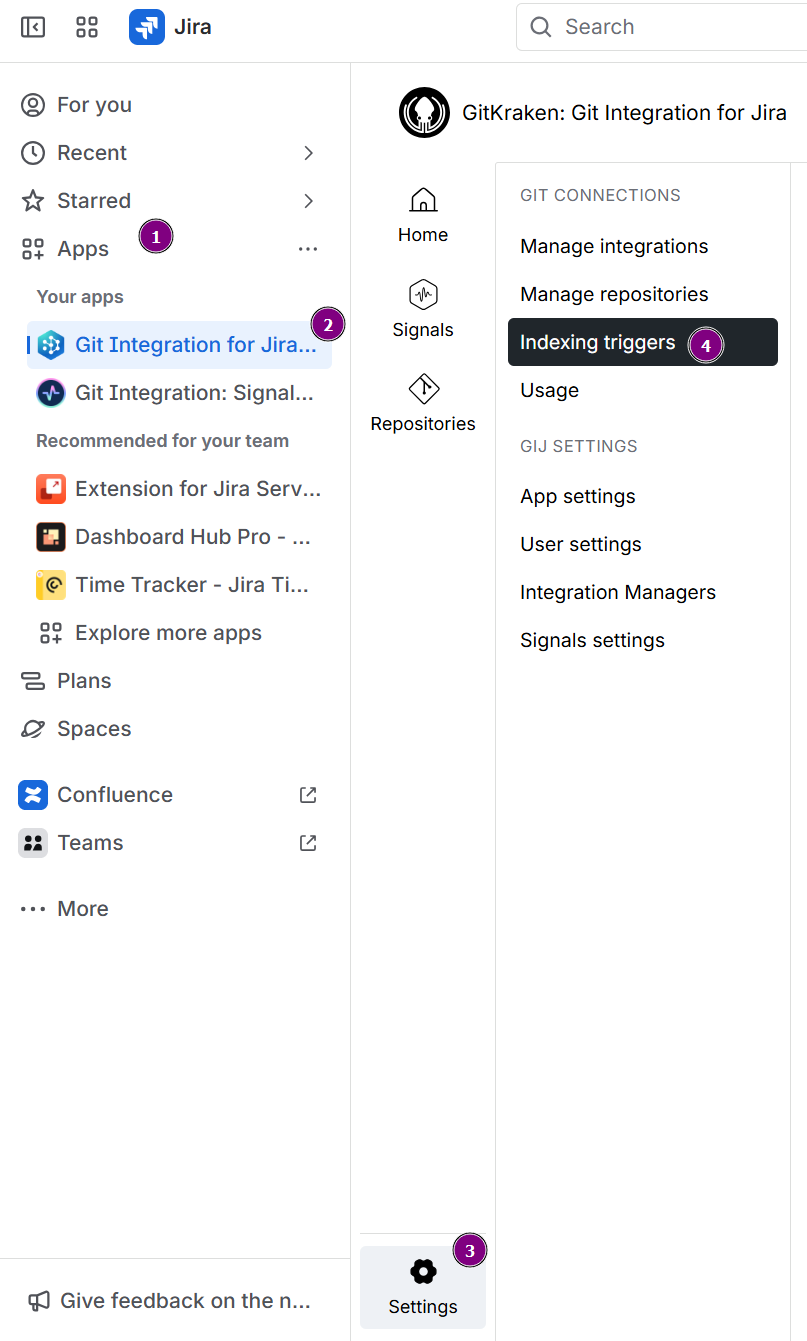Image resolution: width=807 pixels, height=1341 pixels.
Task: Open Confluence external link
Action: click(308, 795)
